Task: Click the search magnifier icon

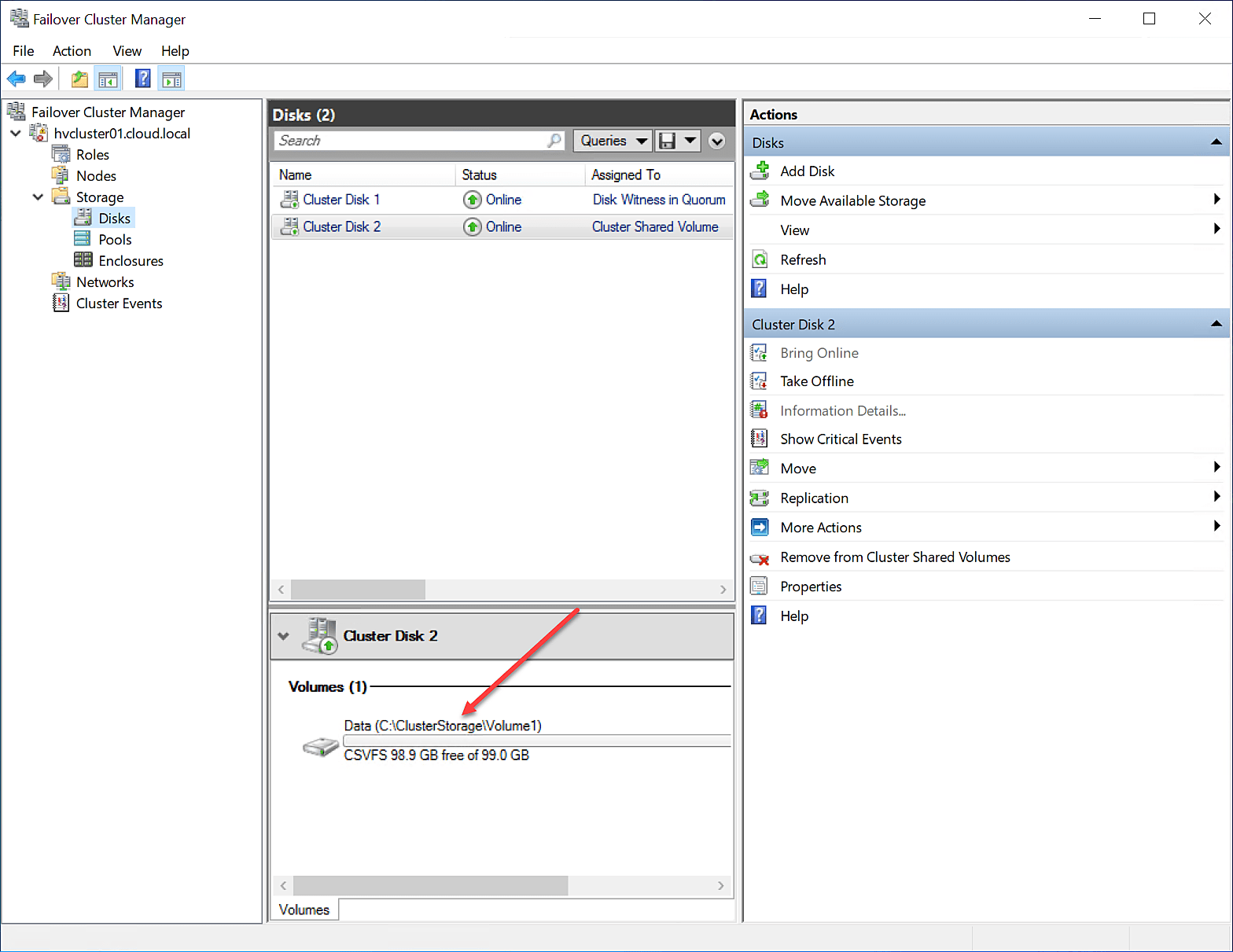Action: [x=555, y=141]
